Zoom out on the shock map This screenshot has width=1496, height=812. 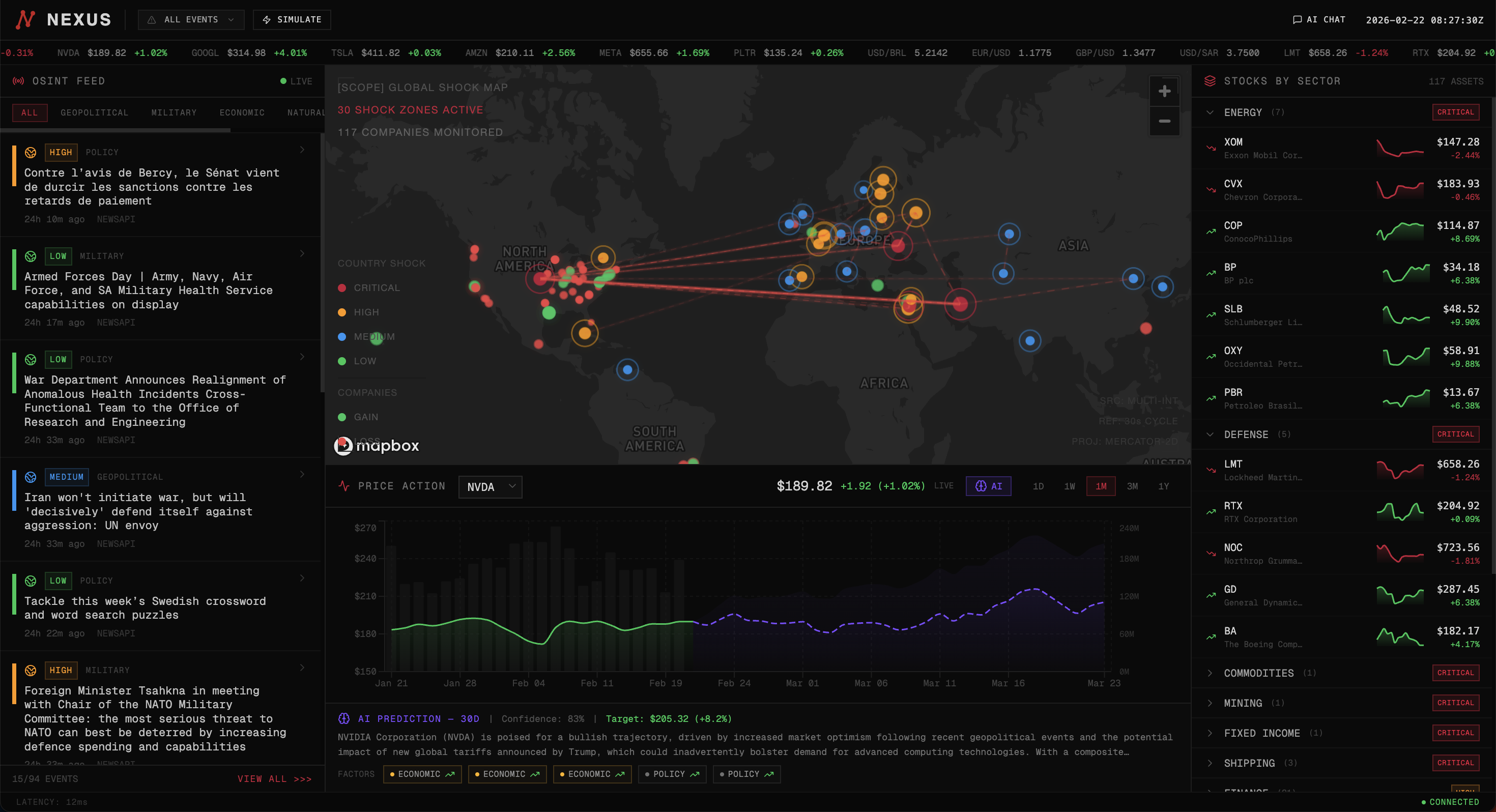[x=1164, y=122]
